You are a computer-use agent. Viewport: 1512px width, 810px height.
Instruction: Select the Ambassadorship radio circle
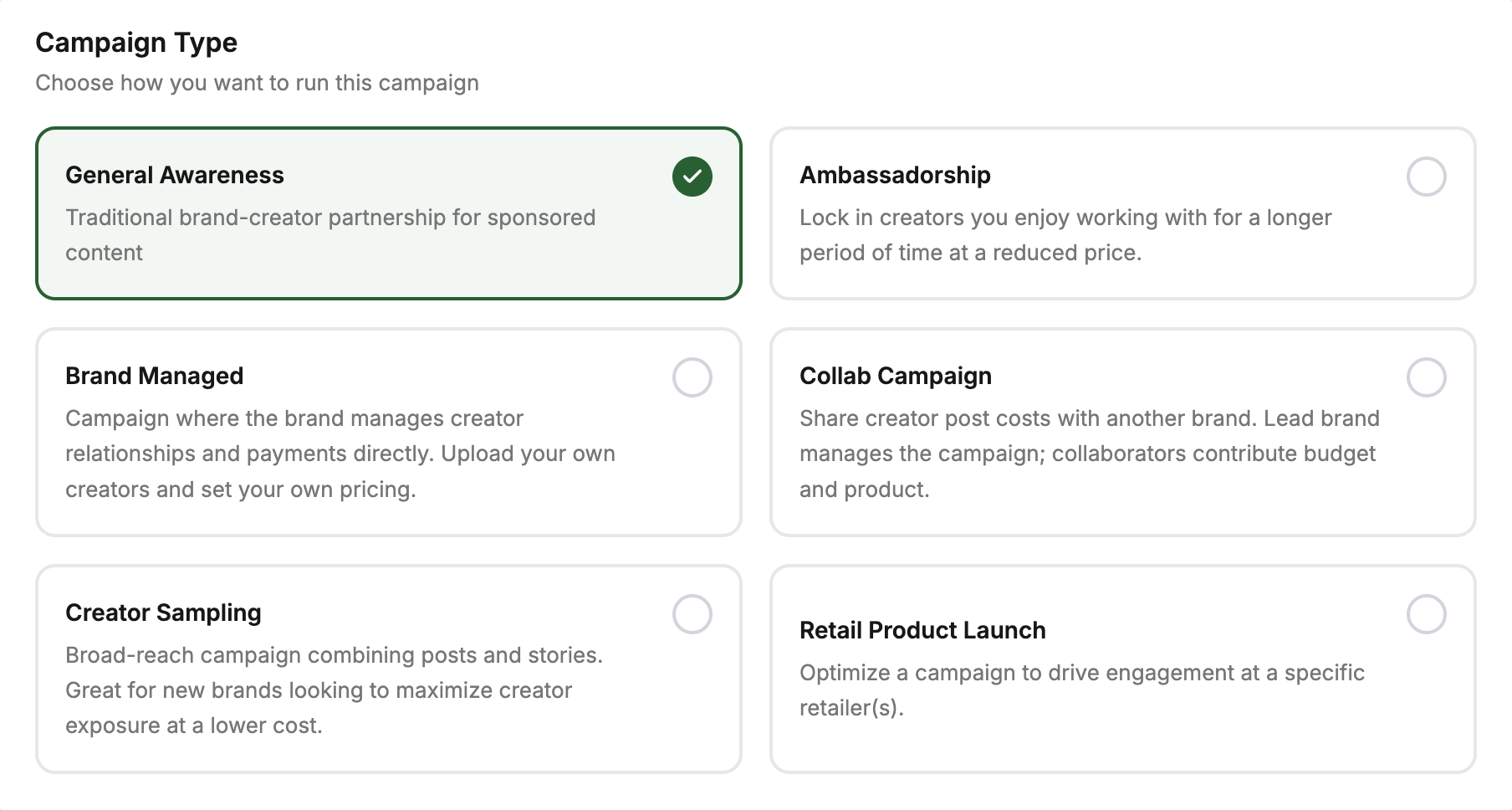pyautogui.click(x=1426, y=177)
